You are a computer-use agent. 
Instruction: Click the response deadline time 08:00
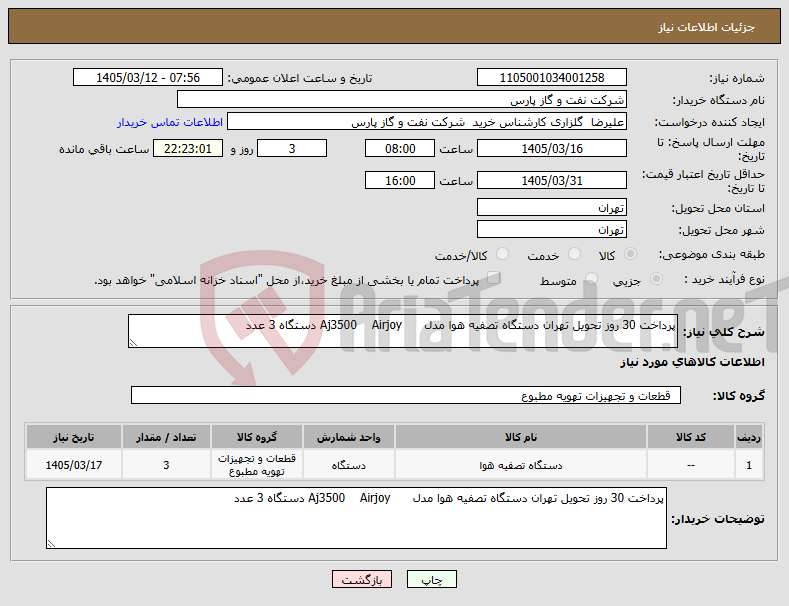click(400, 148)
